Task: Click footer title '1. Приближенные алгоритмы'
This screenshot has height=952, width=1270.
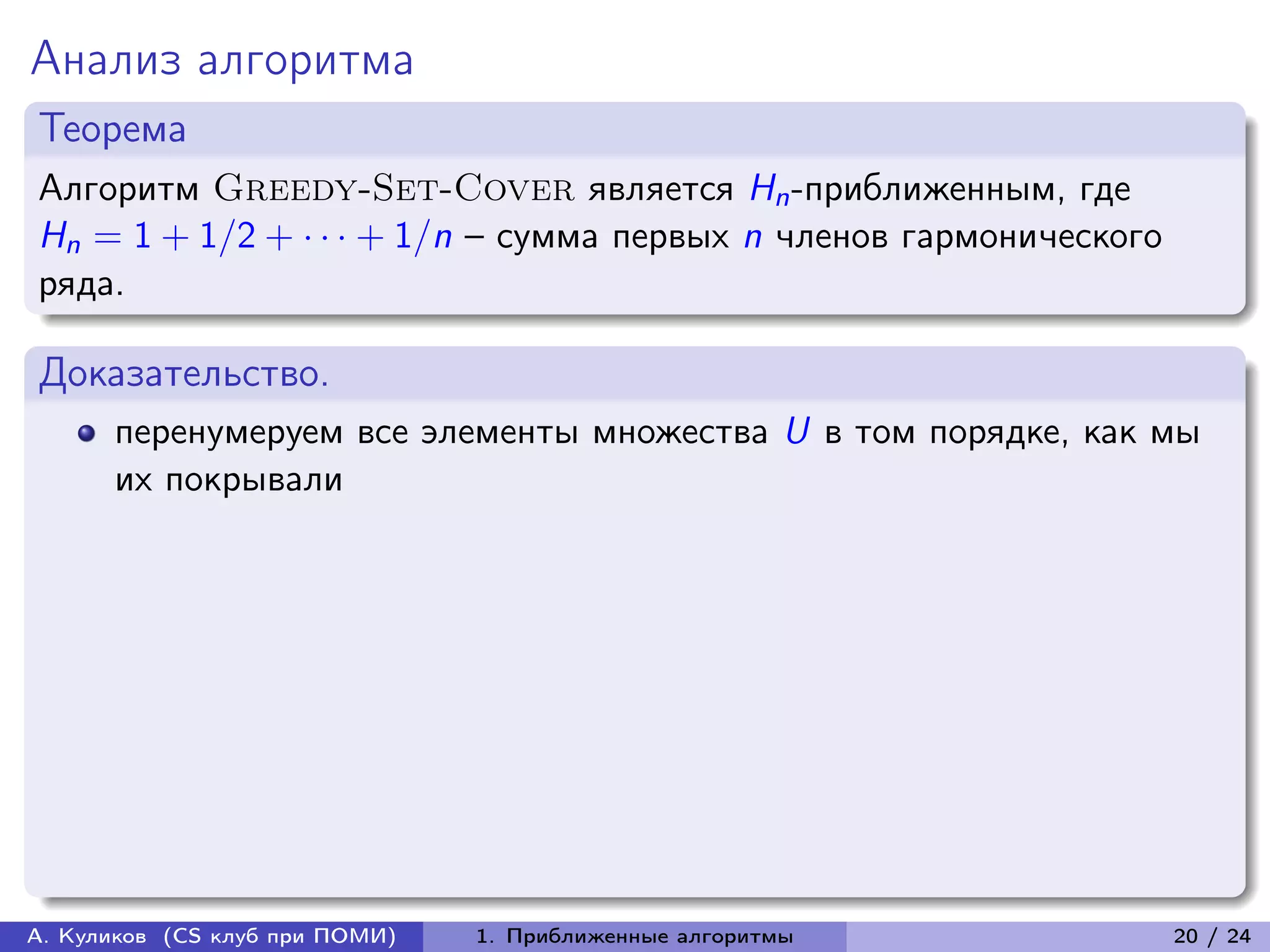Action: point(634,937)
